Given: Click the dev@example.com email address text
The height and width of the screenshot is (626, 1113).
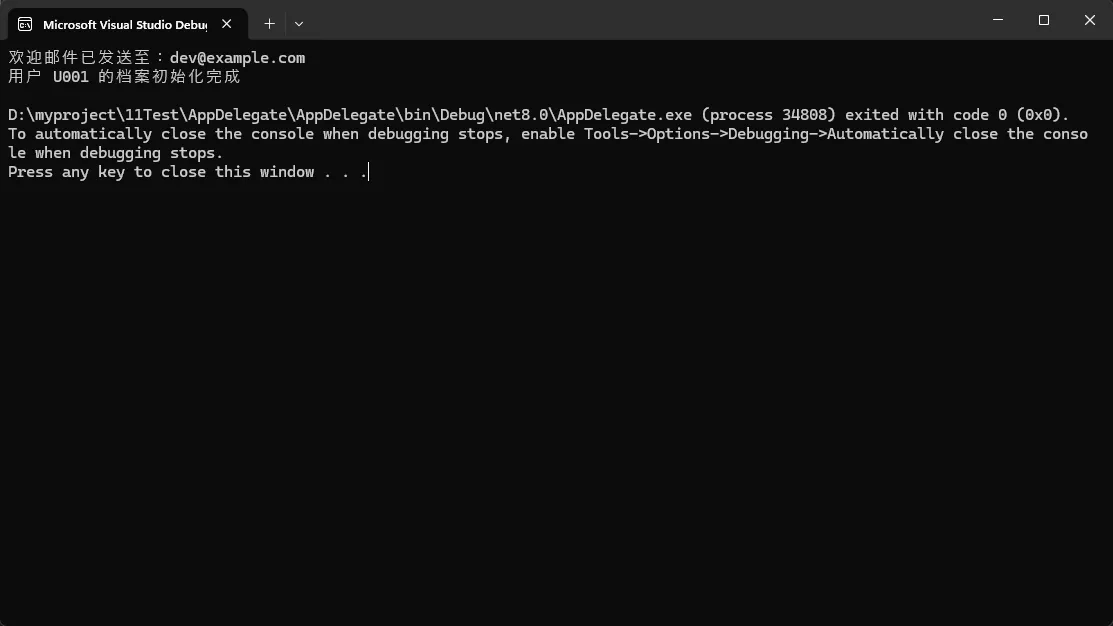Looking at the screenshot, I should tap(237, 58).
